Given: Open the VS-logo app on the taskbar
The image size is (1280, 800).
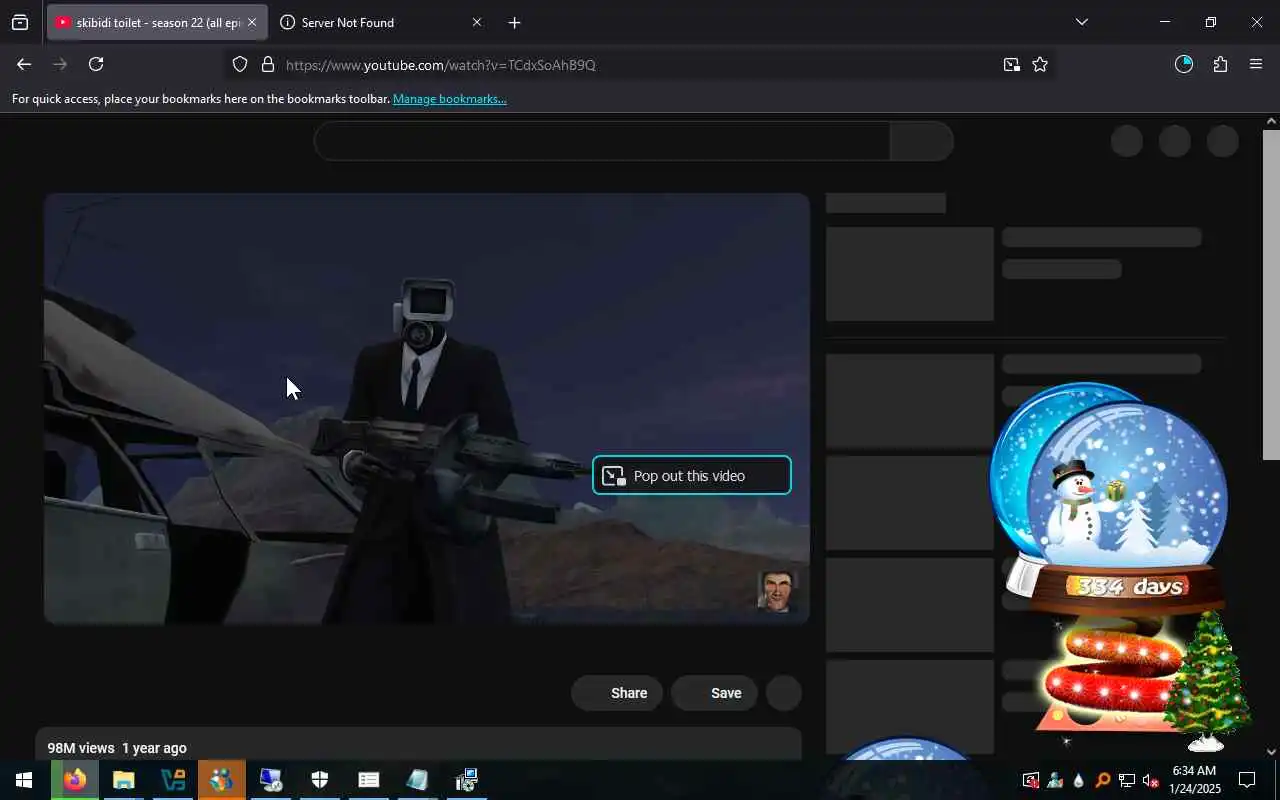Looking at the screenshot, I should [x=172, y=780].
